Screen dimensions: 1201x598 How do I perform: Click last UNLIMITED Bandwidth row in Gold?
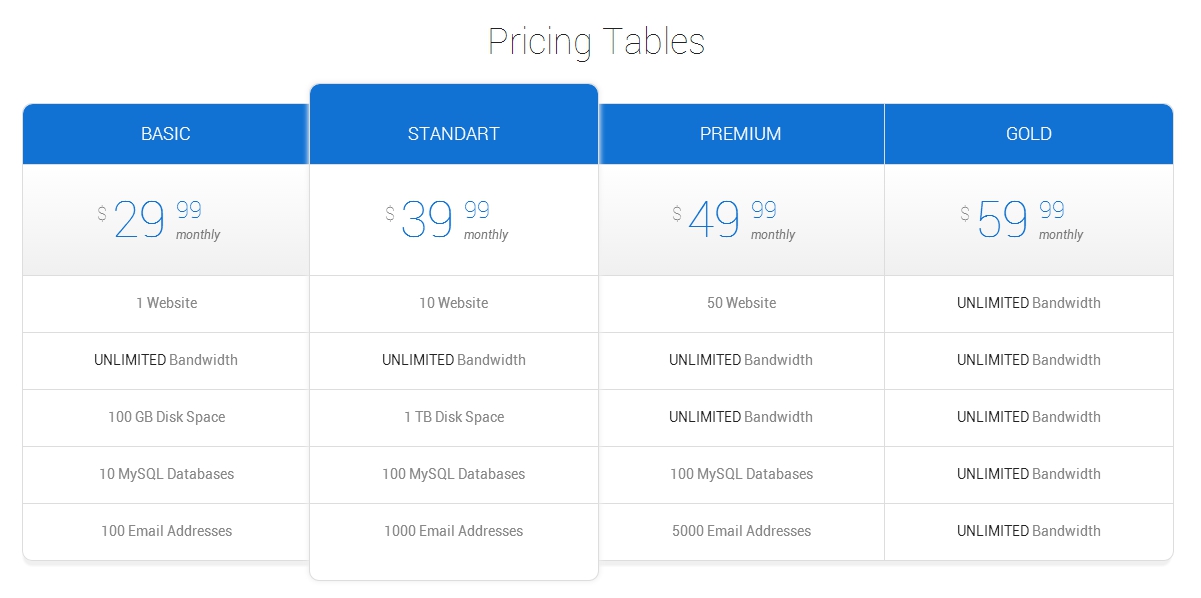(1029, 532)
